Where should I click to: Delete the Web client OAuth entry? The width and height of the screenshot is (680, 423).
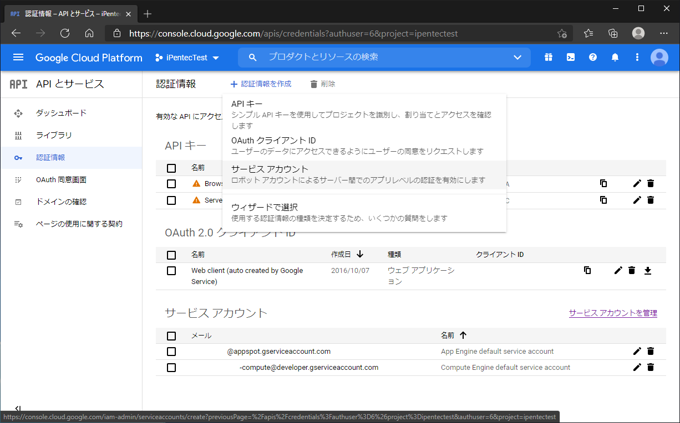pyautogui.click(x=632, y=270)
